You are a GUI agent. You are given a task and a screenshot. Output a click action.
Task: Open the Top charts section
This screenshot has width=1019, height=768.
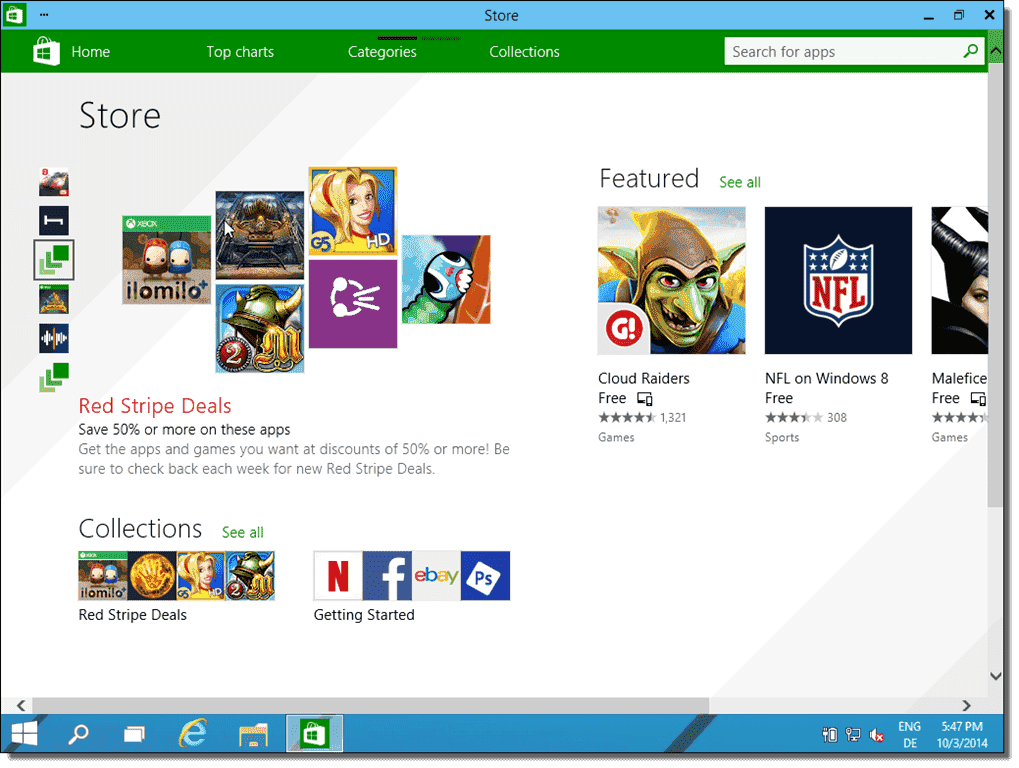[239, 51]
